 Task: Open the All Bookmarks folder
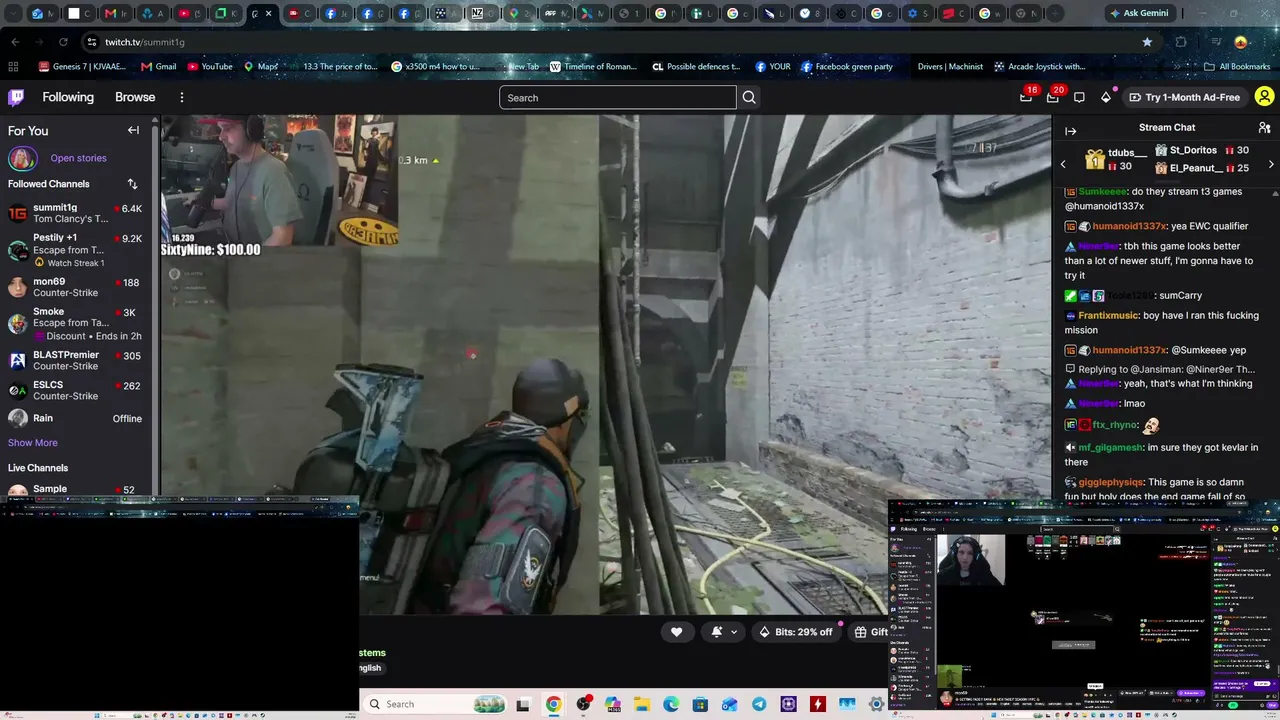(x=1237, y=67)
